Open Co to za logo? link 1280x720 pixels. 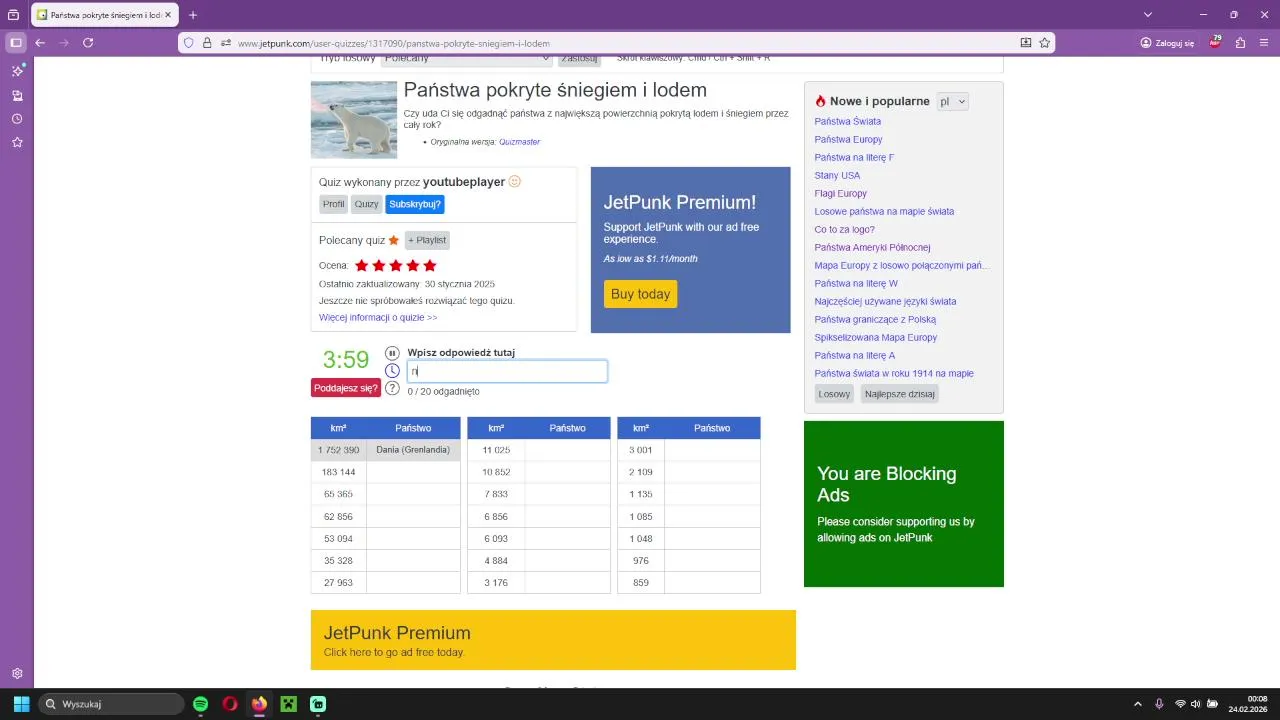845,229
